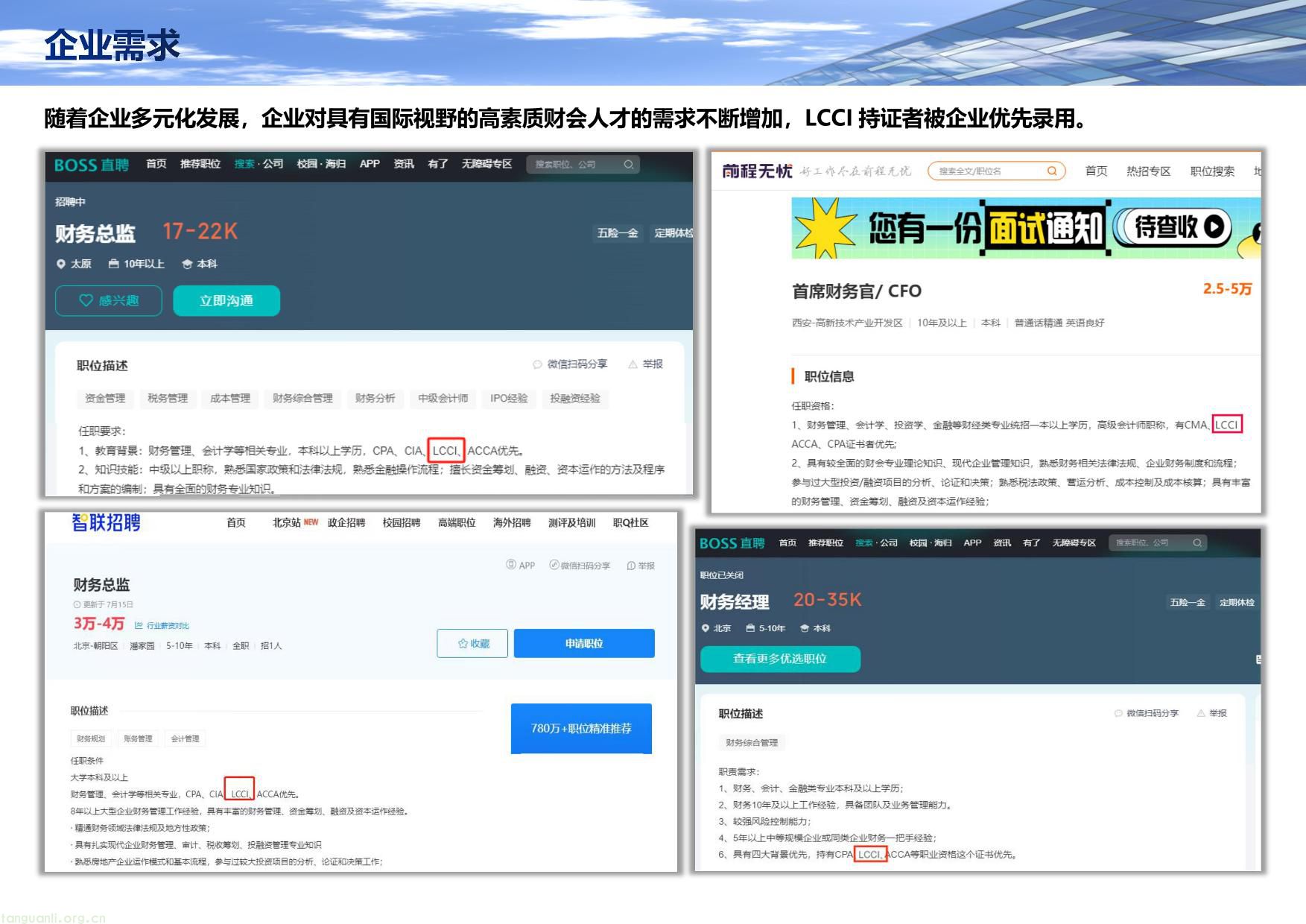Viewport: 1306px width, 924px height.
Task: Click 中级会计师 tag in 职位描述
Action: click(x=443, y=399)
